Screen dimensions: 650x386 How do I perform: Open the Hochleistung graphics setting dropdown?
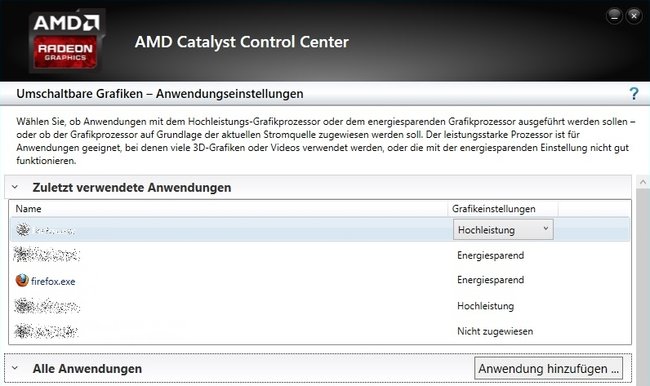point(503,229)
